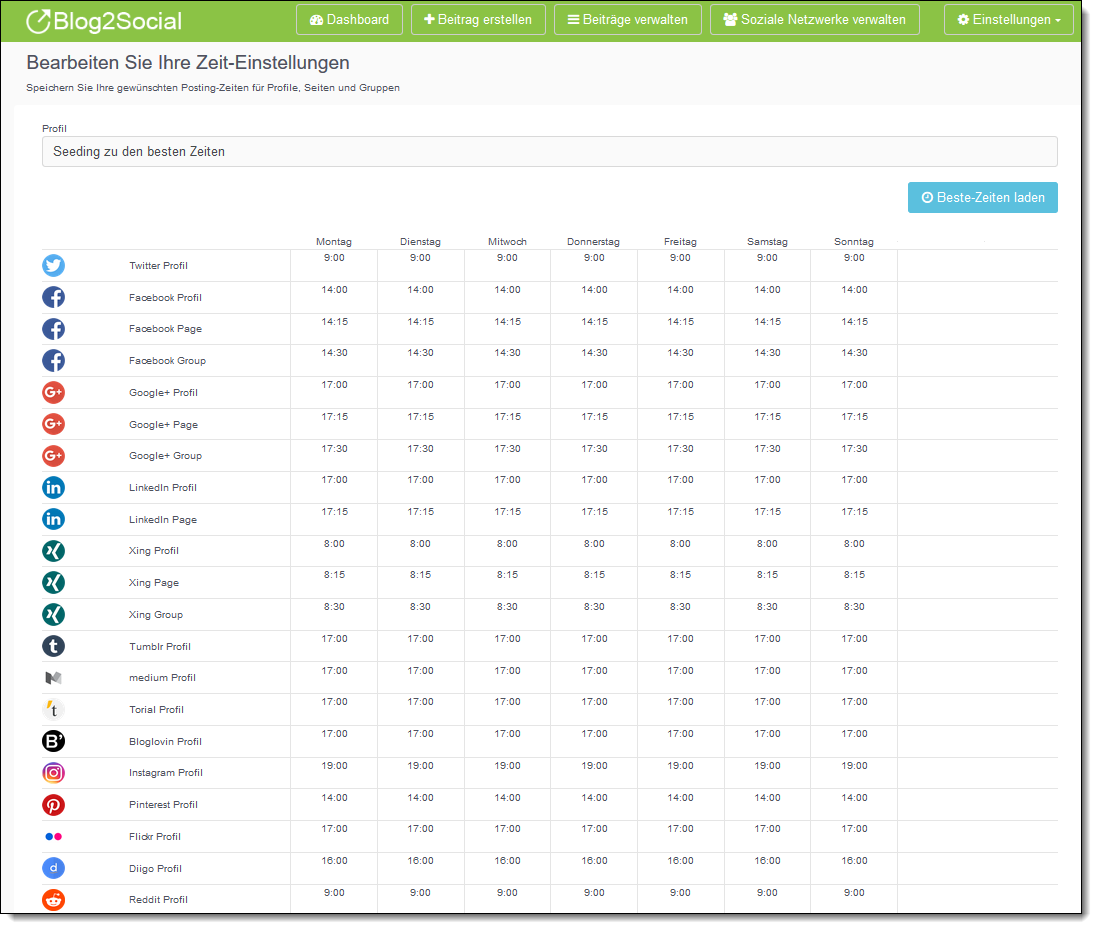Select Twitter Profil Montag 9:00 time
This screenshot has width=1097, height=929.
334,258
